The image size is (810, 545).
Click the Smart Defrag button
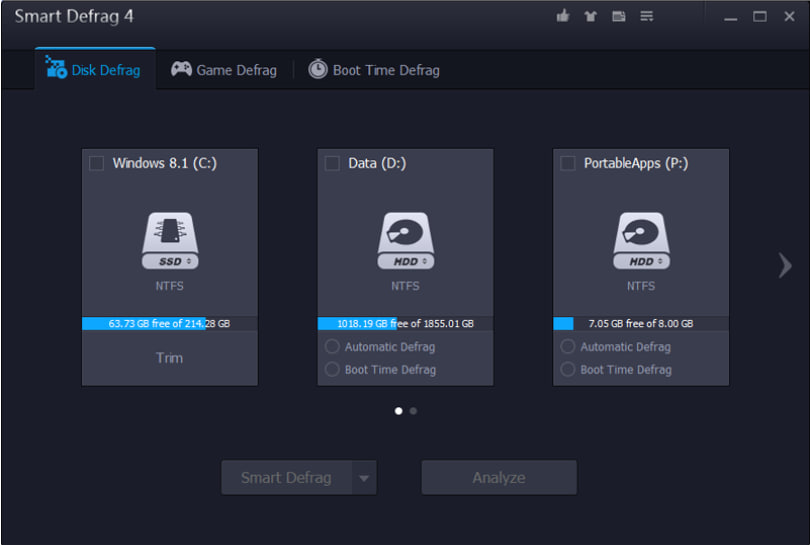pyautogui.click(x=287, y=478)
